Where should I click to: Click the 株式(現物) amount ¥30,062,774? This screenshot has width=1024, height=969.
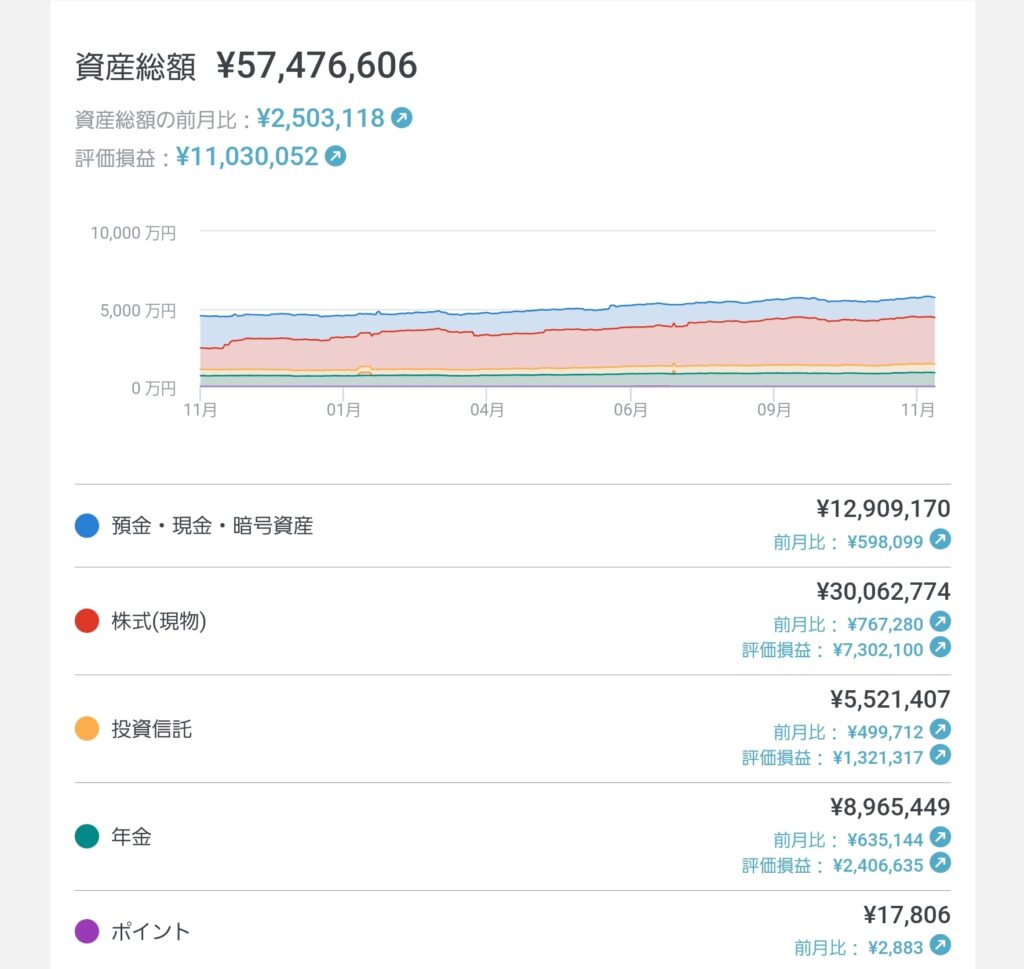tap(883, 592)
